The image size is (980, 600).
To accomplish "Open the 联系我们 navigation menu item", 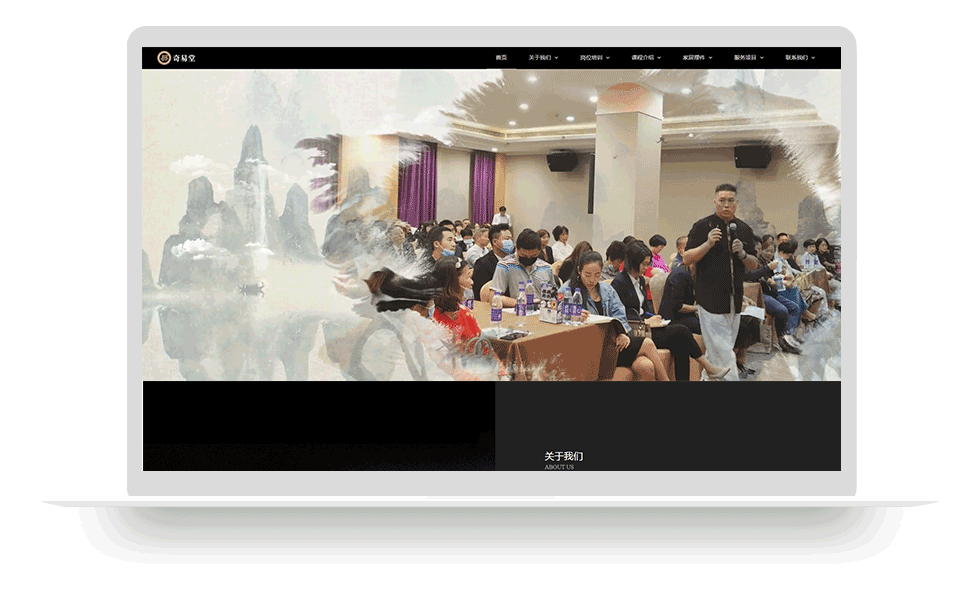I will 796,58.
